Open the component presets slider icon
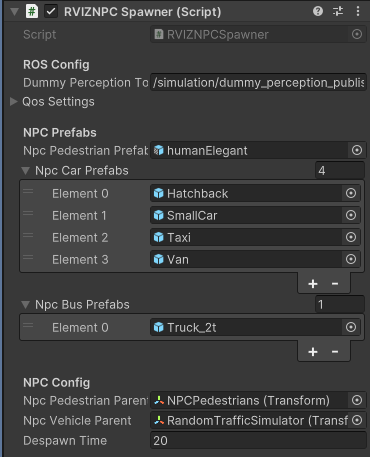 coord(338,11)
